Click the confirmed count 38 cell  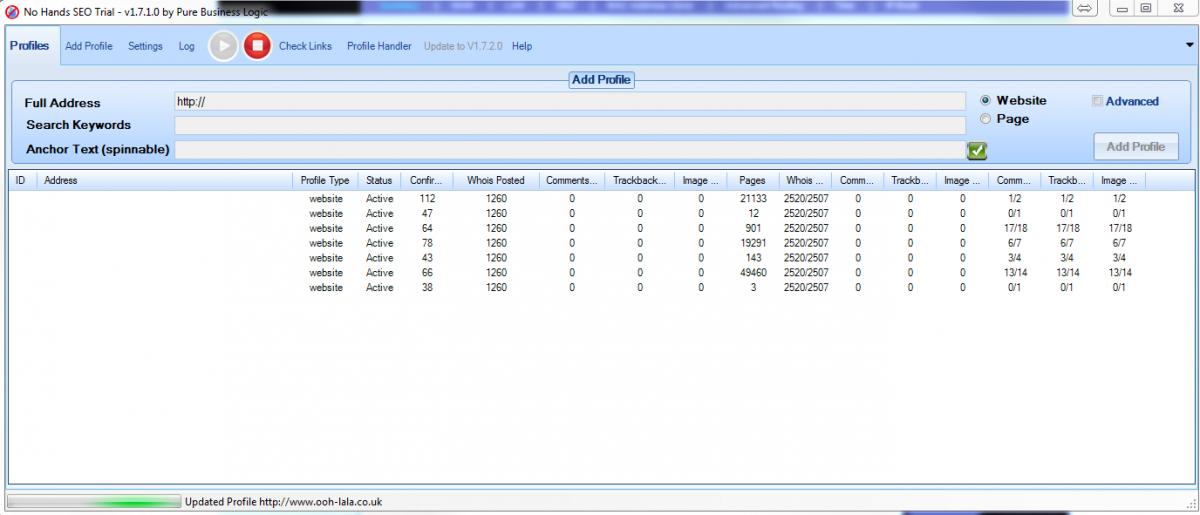tap(428, 288)
